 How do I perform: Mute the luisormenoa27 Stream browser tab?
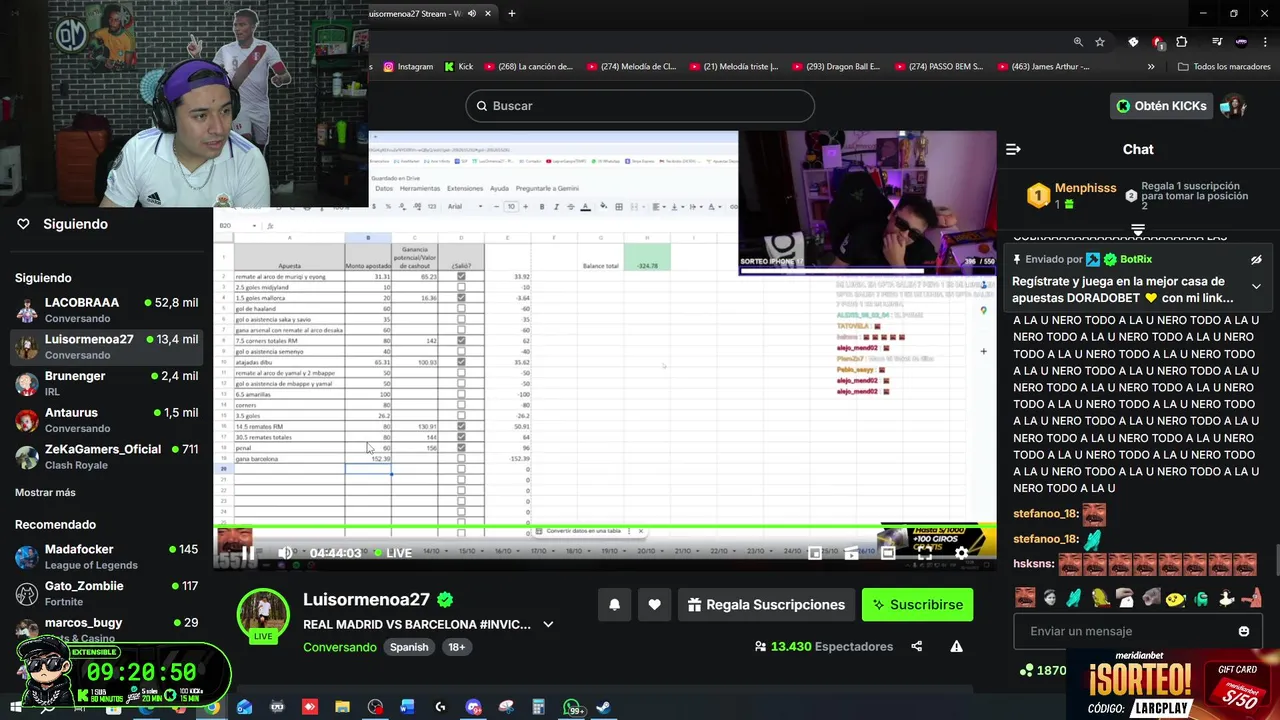point(471,14)
